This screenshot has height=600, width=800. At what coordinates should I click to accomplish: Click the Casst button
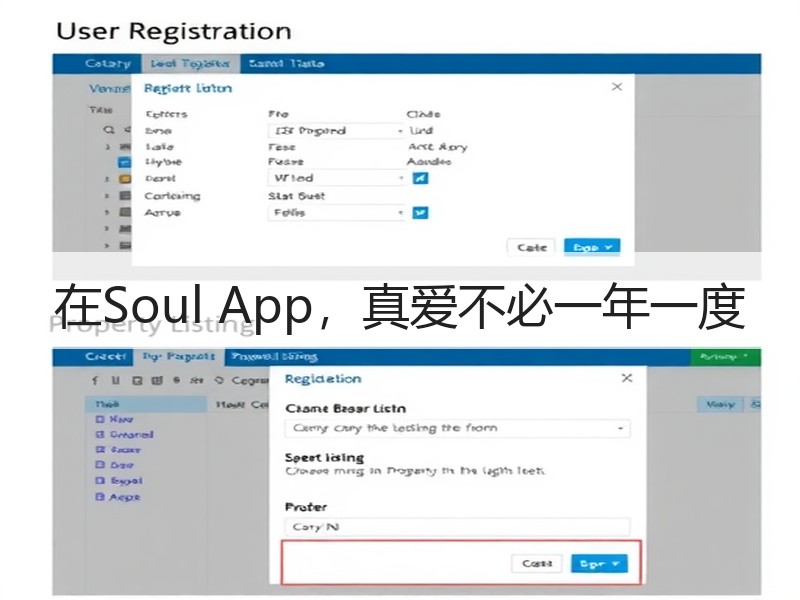(x=537, y=564)
